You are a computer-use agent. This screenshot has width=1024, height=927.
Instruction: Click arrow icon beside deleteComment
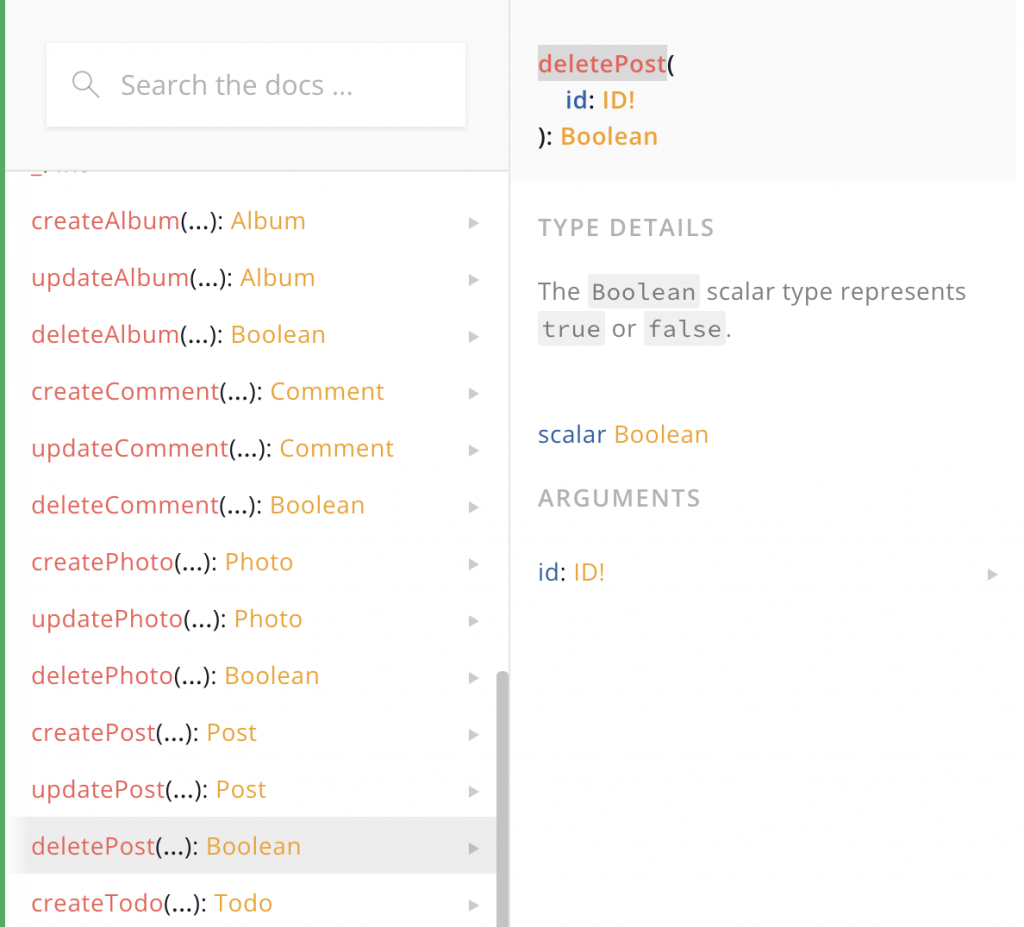[473, 507]
